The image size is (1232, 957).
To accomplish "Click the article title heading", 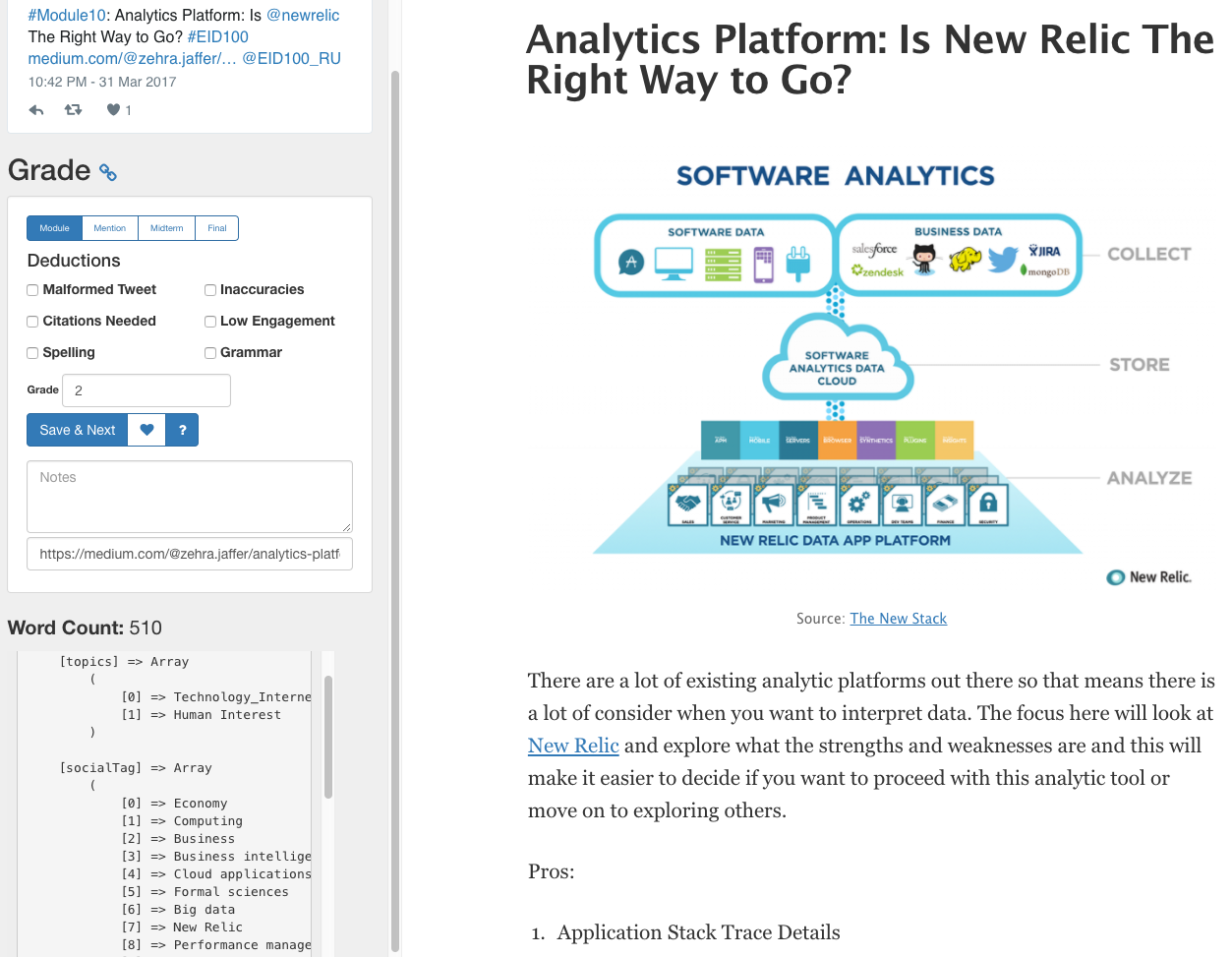I will [x=870, y=59].
